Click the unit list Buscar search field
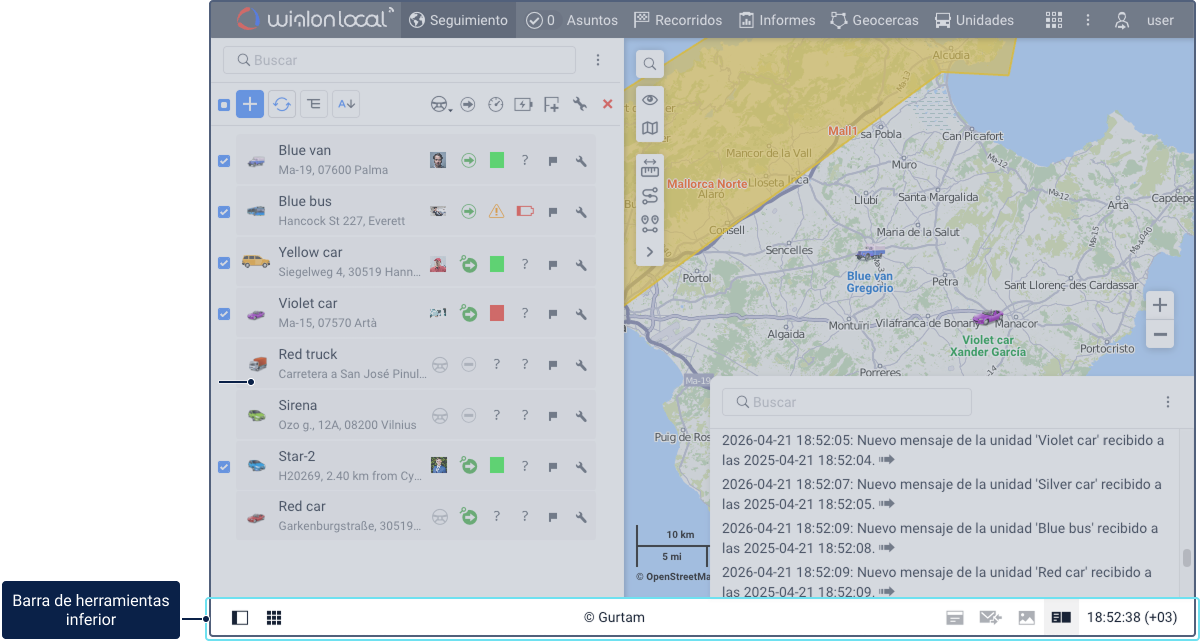1200x641 pixels. coord(400,60)
